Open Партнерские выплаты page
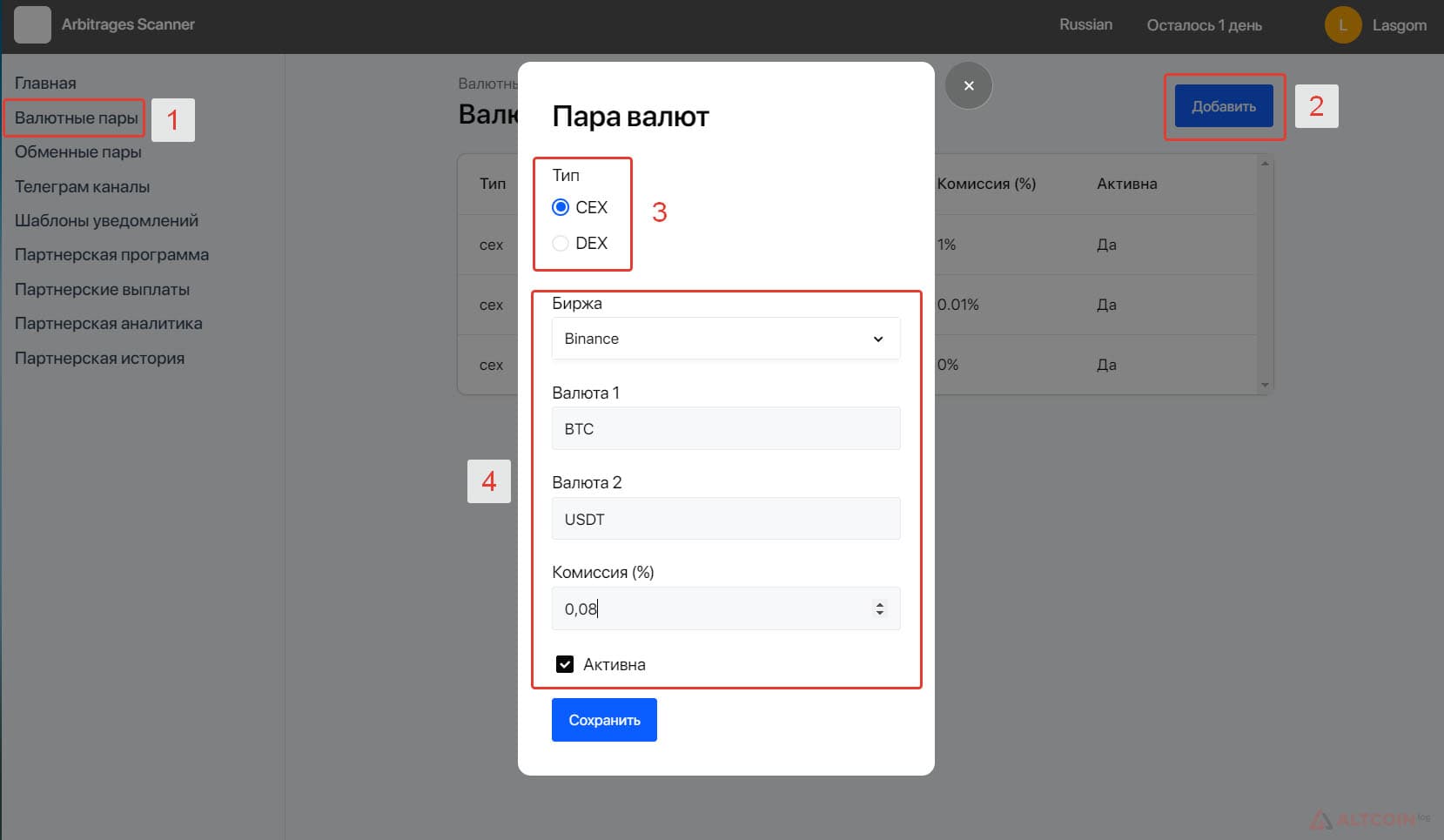Image resolution: width=1444 pixels, height=840 pixels. (x=102, y=289)
